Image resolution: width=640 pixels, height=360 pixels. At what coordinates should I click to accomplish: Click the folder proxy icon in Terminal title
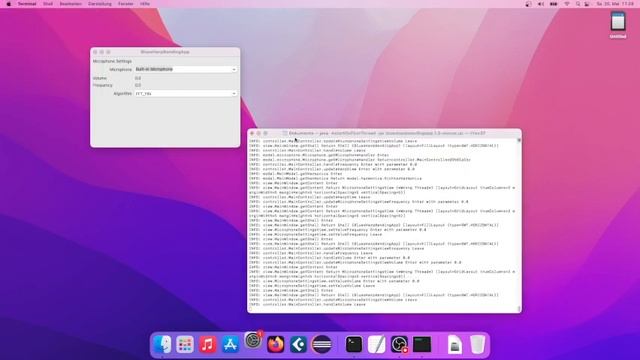[x=285, y=133]
